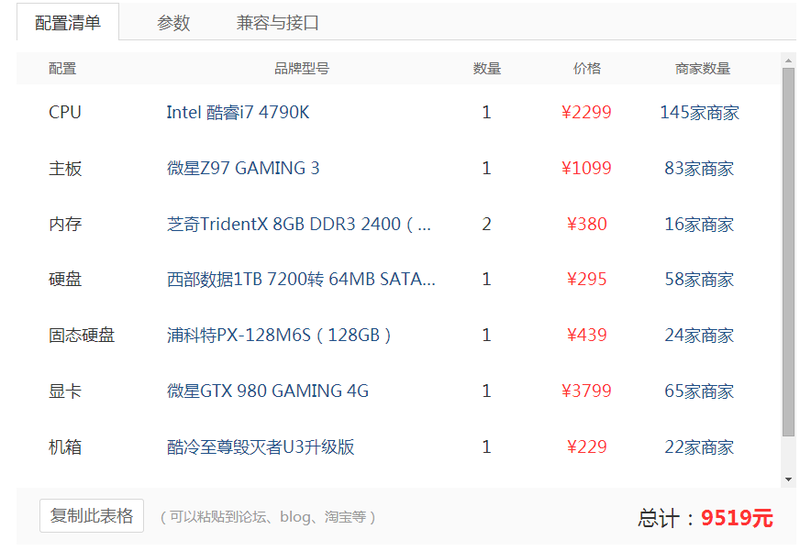This screenshot has width=800, height=551.
Task: Click the 价格 column header
Action: coord(587,68)
